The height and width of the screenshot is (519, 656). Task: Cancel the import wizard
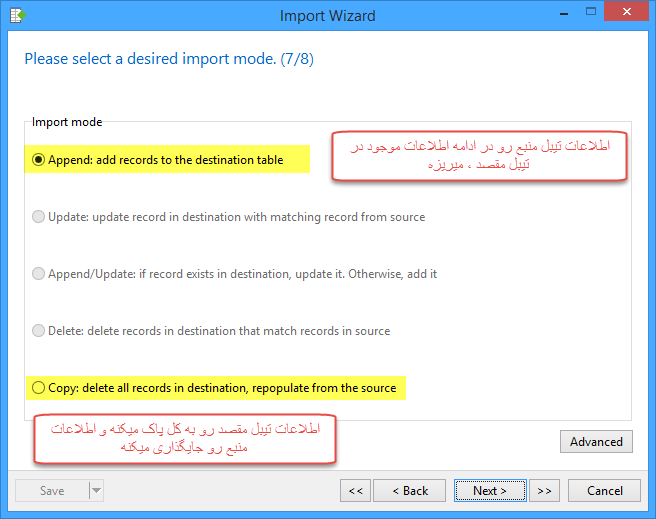tap(604, 491)
